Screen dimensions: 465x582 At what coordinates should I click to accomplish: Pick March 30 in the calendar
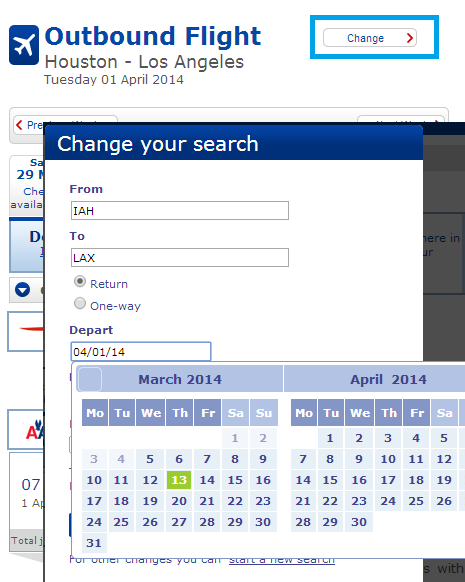263,522
